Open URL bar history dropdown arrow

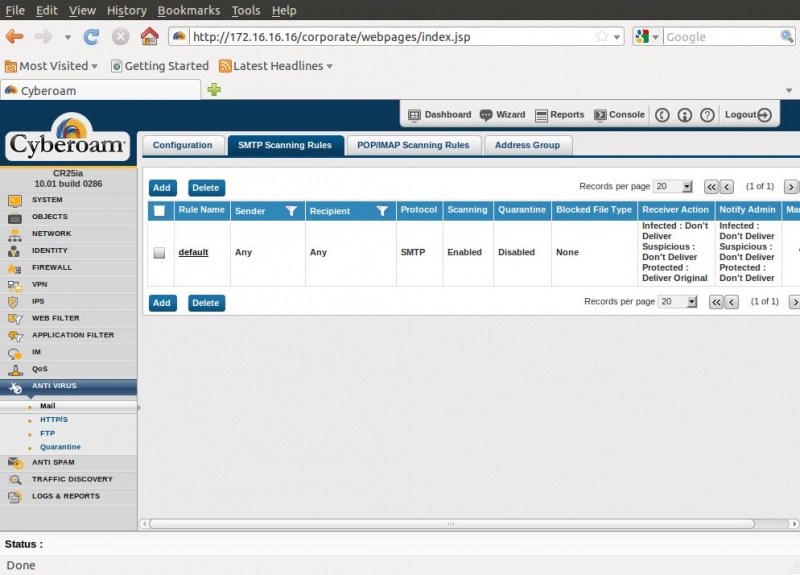coord(616,37)
